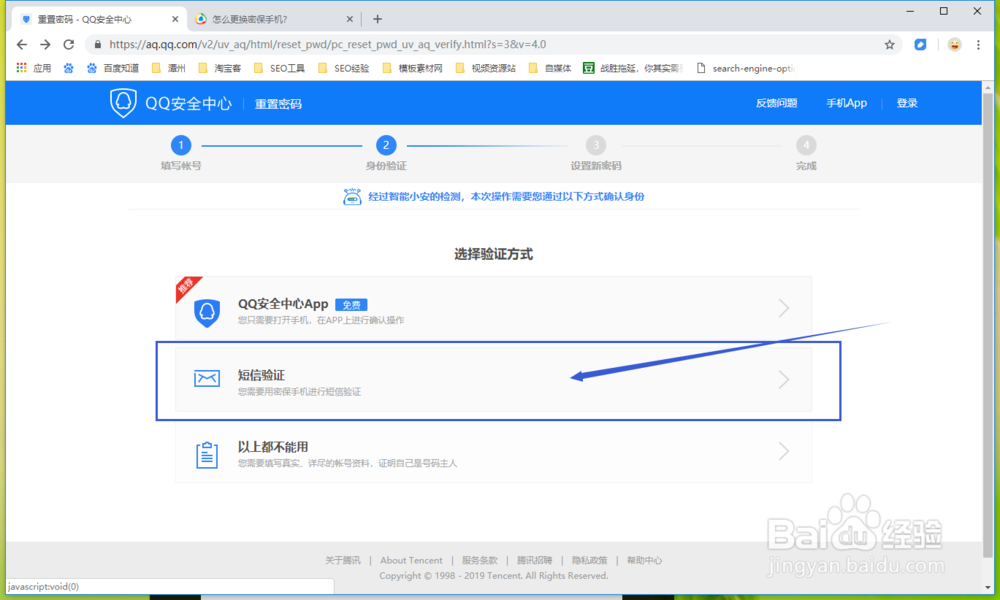This screenshot has width=1000, height=600.
Task: Open the blue browser extension icon
Action: pyautogui.click(x=920, y=45)
